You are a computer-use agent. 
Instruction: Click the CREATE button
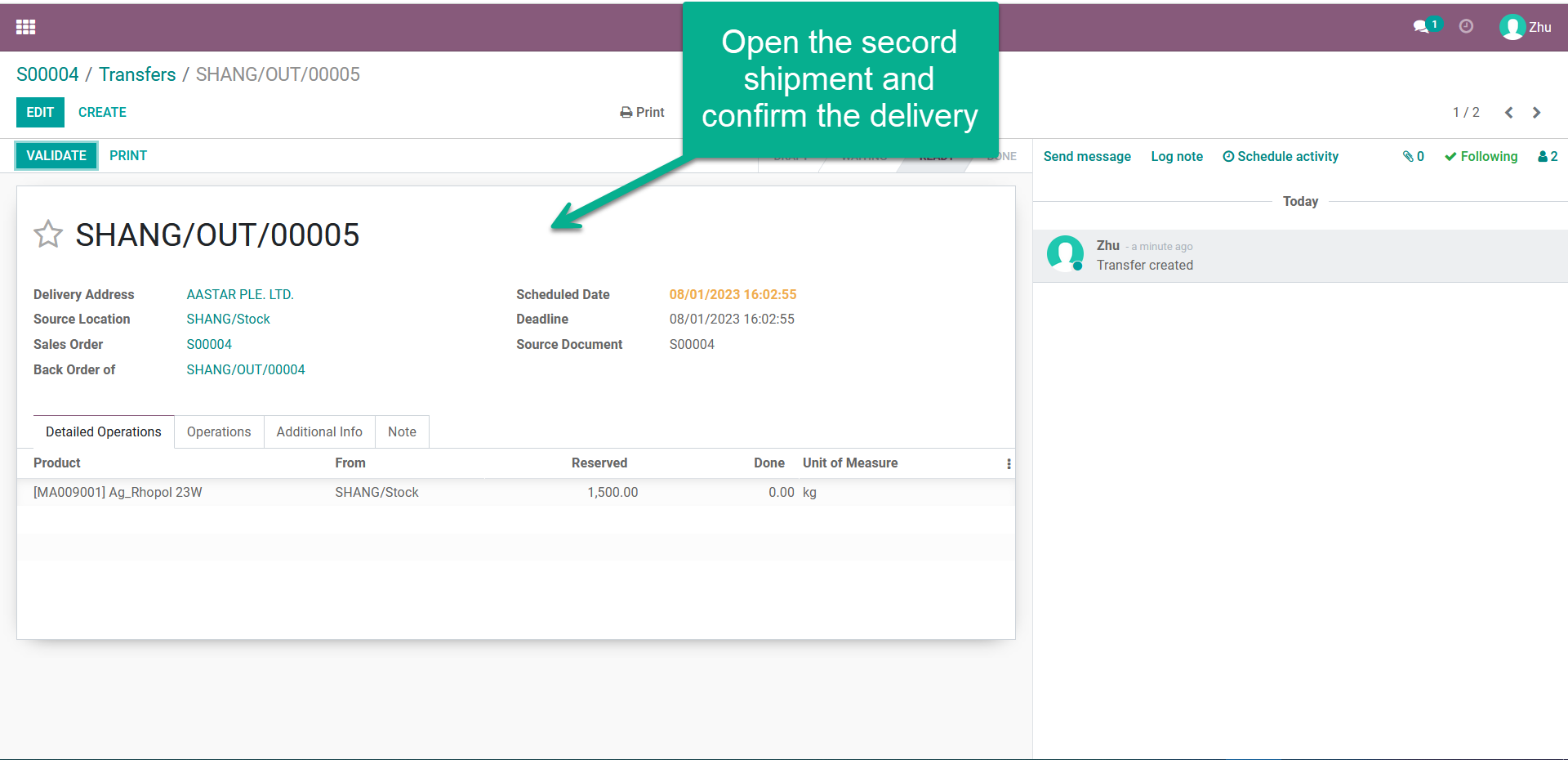click(x=102, y=112)
